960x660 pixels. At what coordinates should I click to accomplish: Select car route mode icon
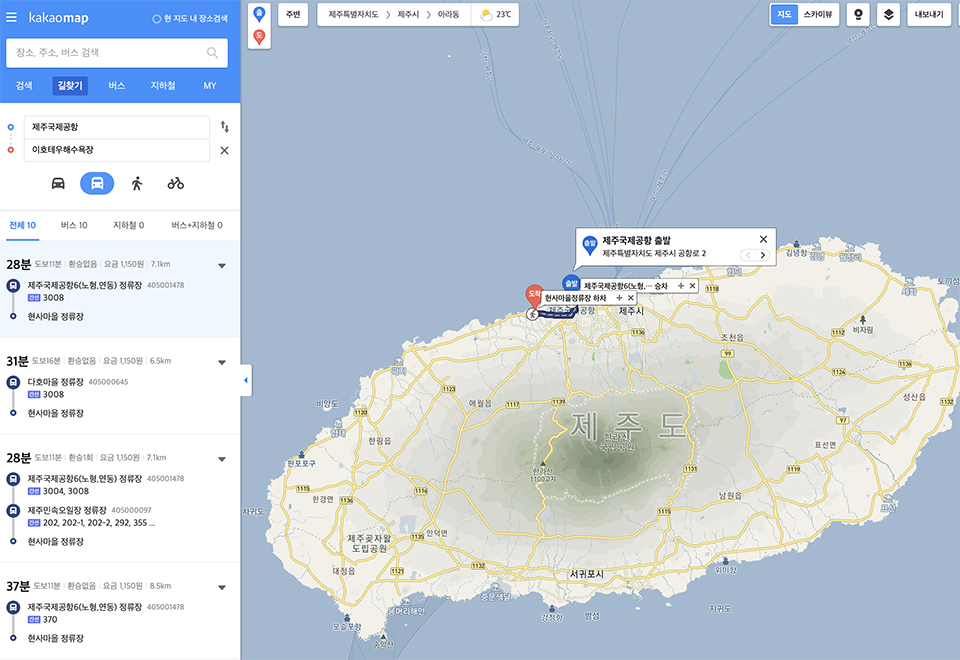click(58, 183)
